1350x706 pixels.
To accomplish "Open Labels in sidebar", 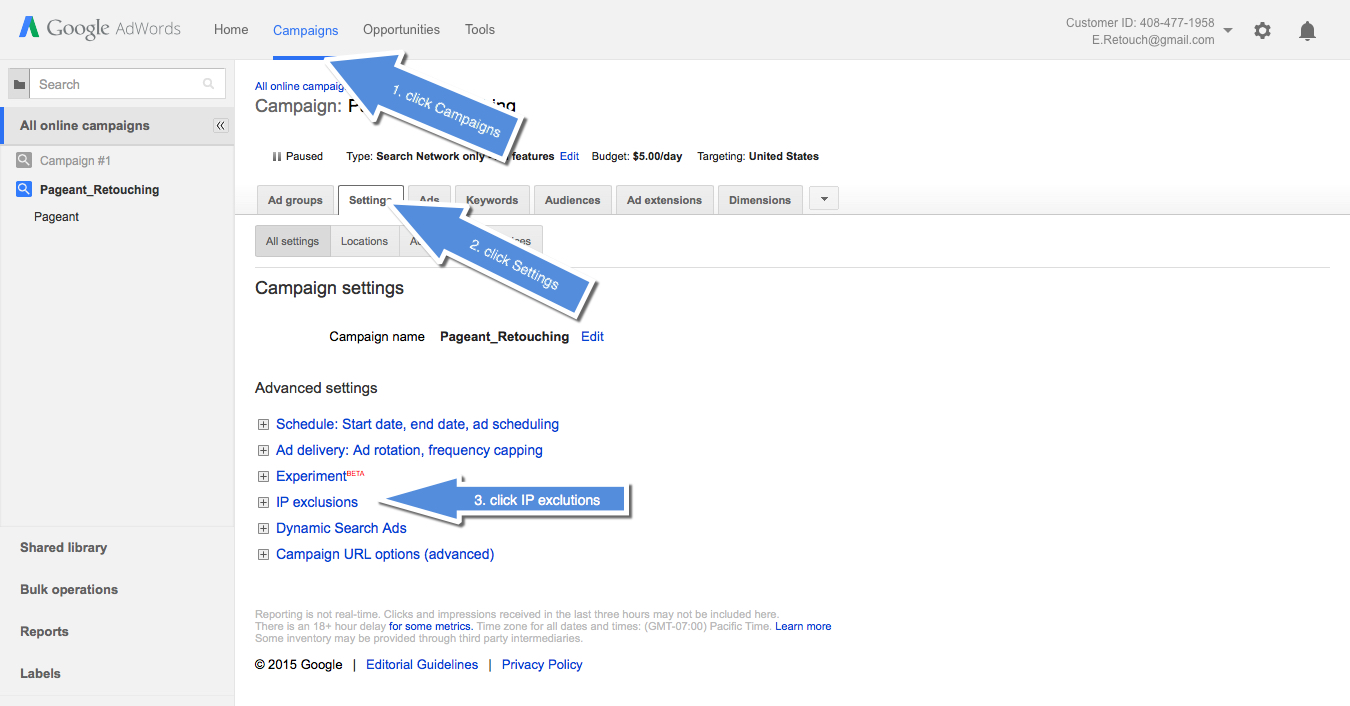I will [x=40, y=674].
